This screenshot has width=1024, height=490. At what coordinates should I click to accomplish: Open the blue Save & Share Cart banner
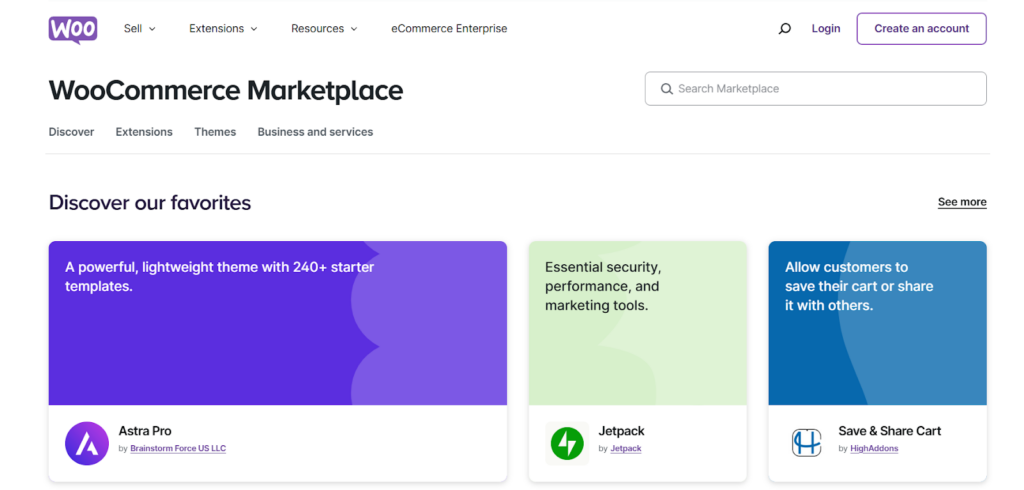(x=877, y=323)
